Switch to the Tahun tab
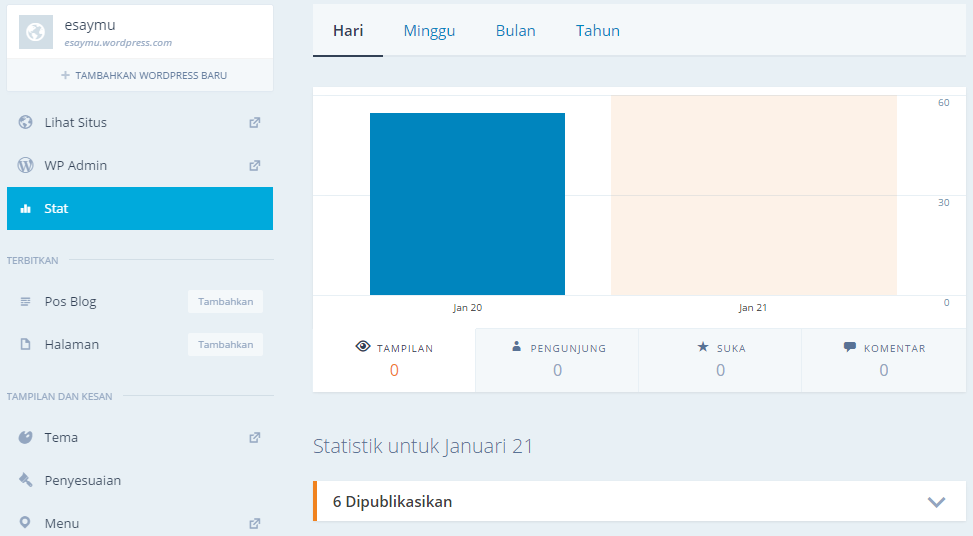This screenshot has height=536, width=973. [x=598, y=30]
